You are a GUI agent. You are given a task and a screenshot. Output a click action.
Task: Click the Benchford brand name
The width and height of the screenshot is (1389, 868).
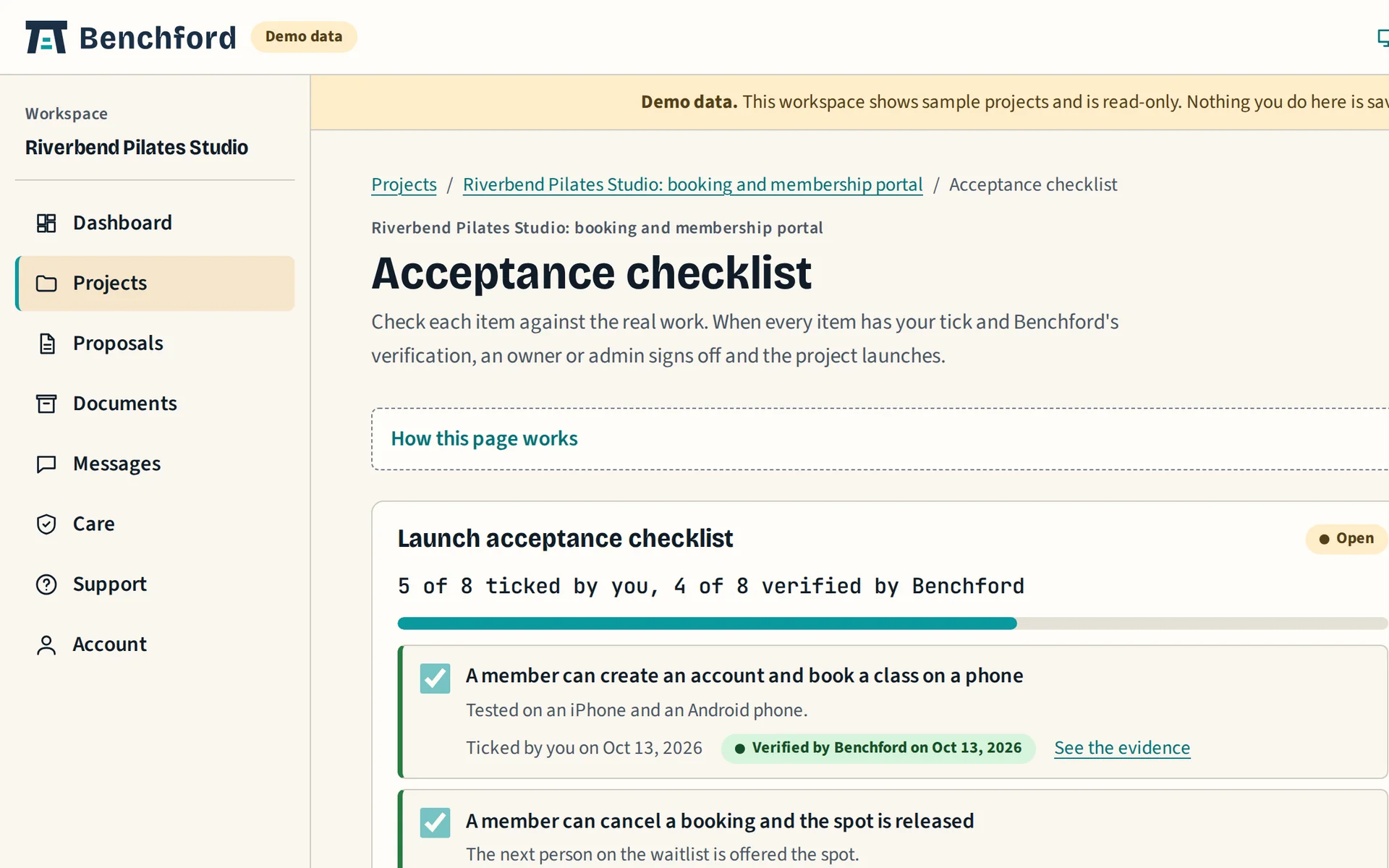coord(158,38)
